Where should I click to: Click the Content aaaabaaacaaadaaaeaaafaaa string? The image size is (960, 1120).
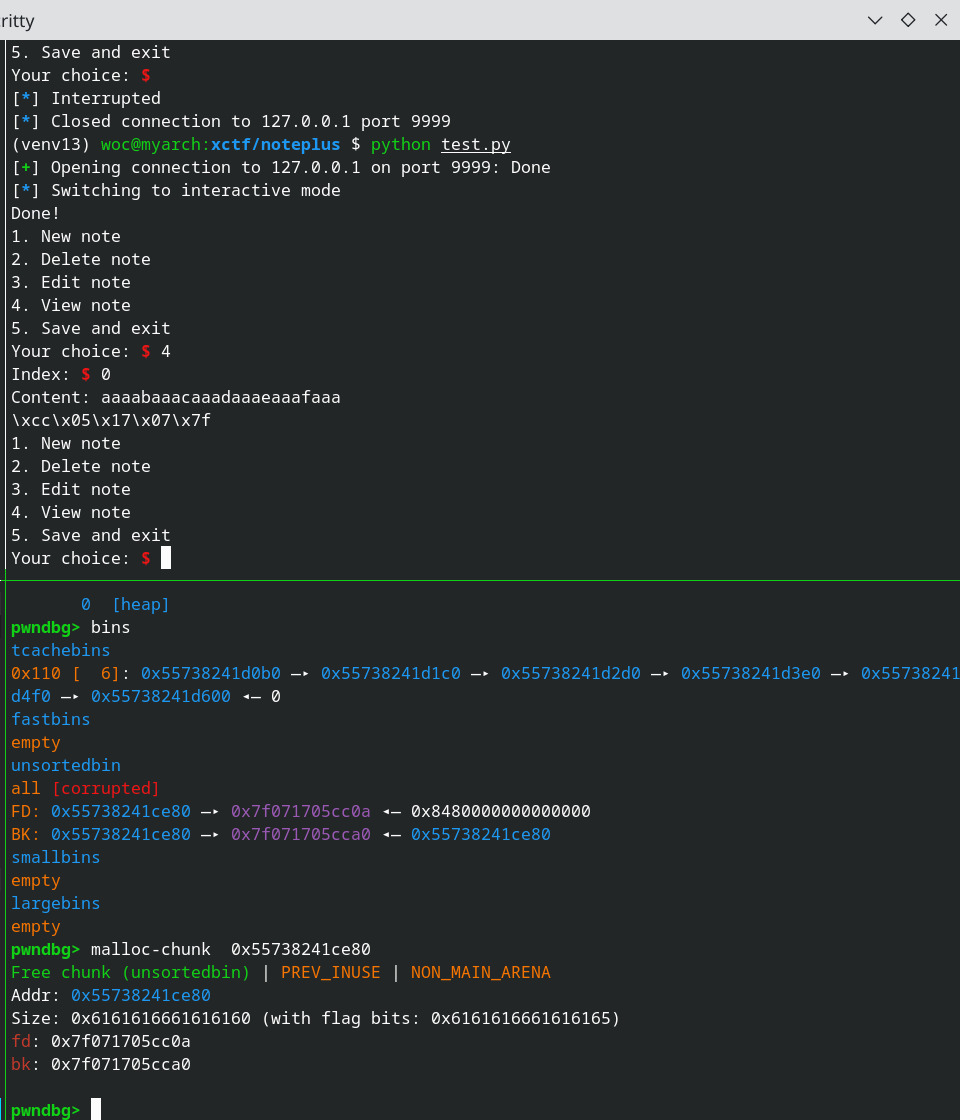pos(220,397)
